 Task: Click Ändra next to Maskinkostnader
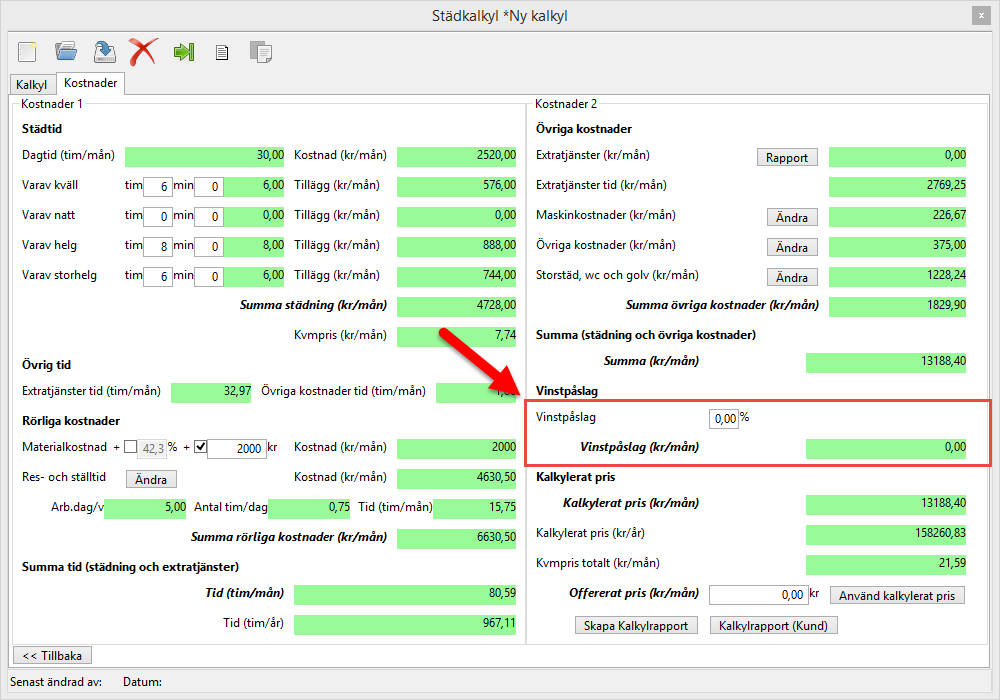pyautogui.click(x=792, y=217)
